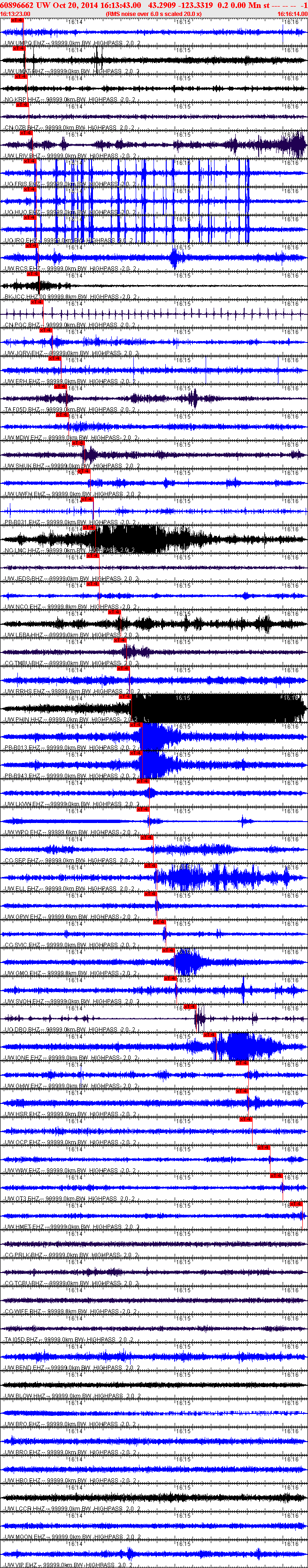Select the 'UW NCO EHZ' station label
This screenshot has width=308, height=1568.
(24, 607)
